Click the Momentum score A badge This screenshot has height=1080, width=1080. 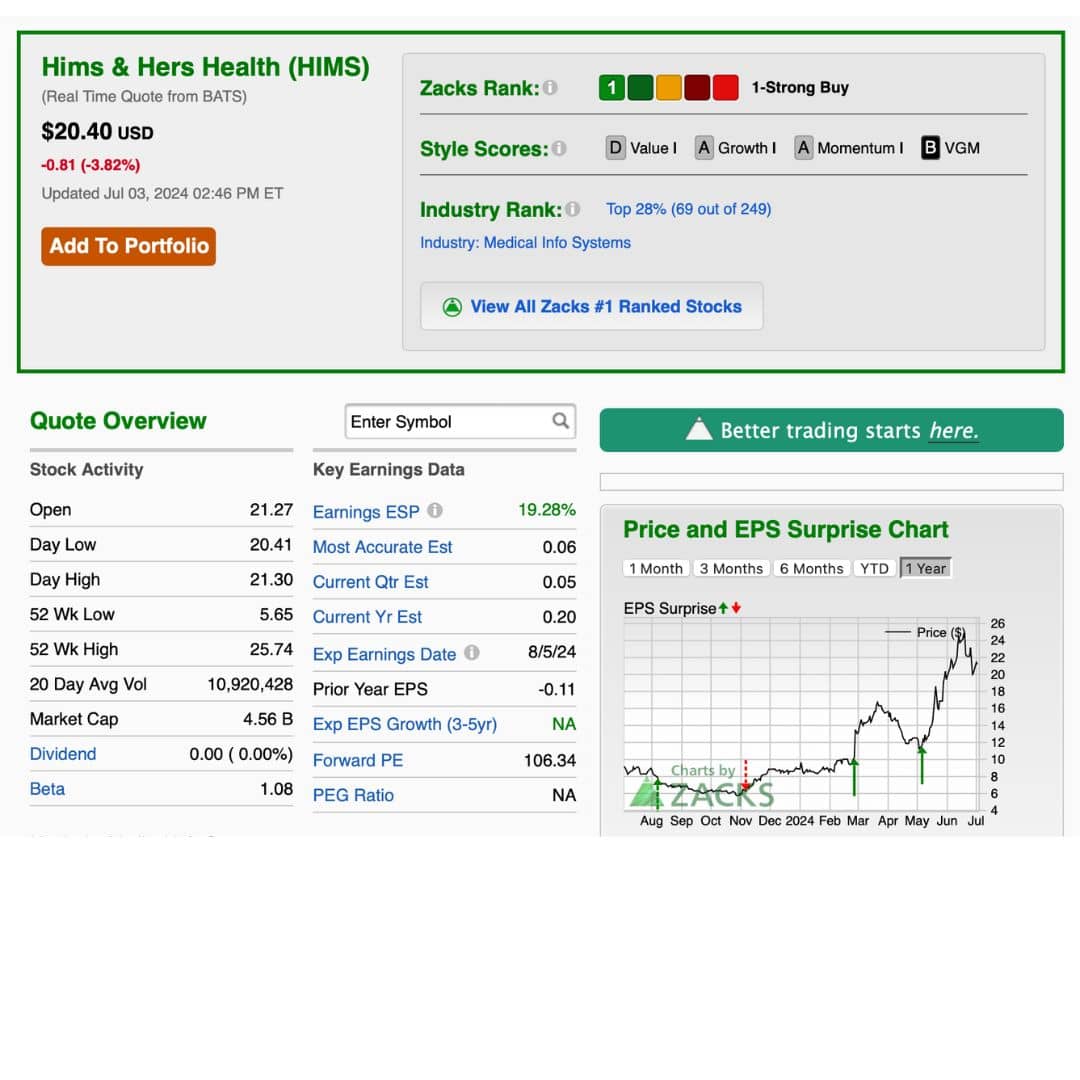803,147
